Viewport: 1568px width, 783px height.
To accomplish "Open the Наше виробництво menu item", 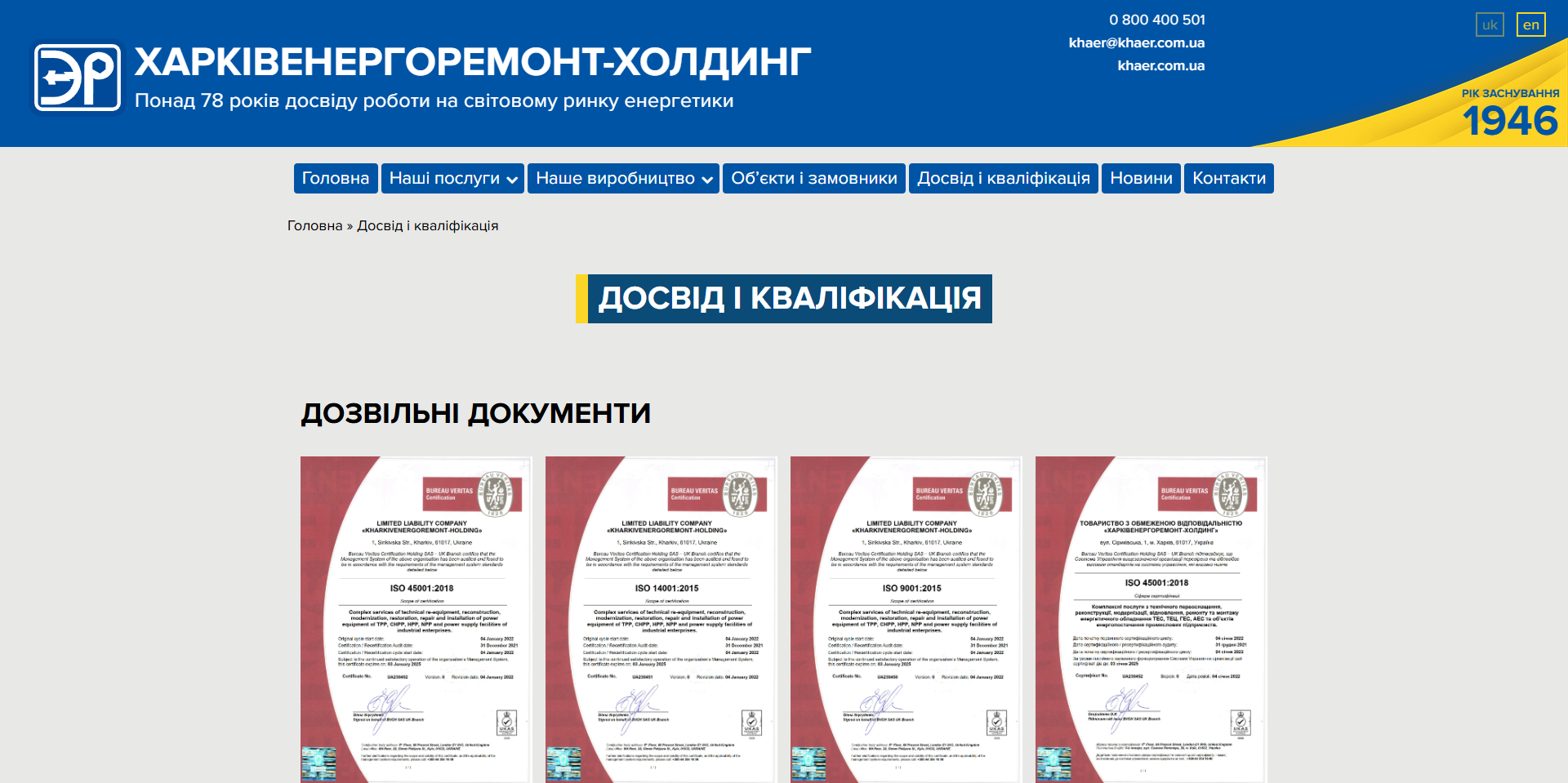I will [624, 178].
